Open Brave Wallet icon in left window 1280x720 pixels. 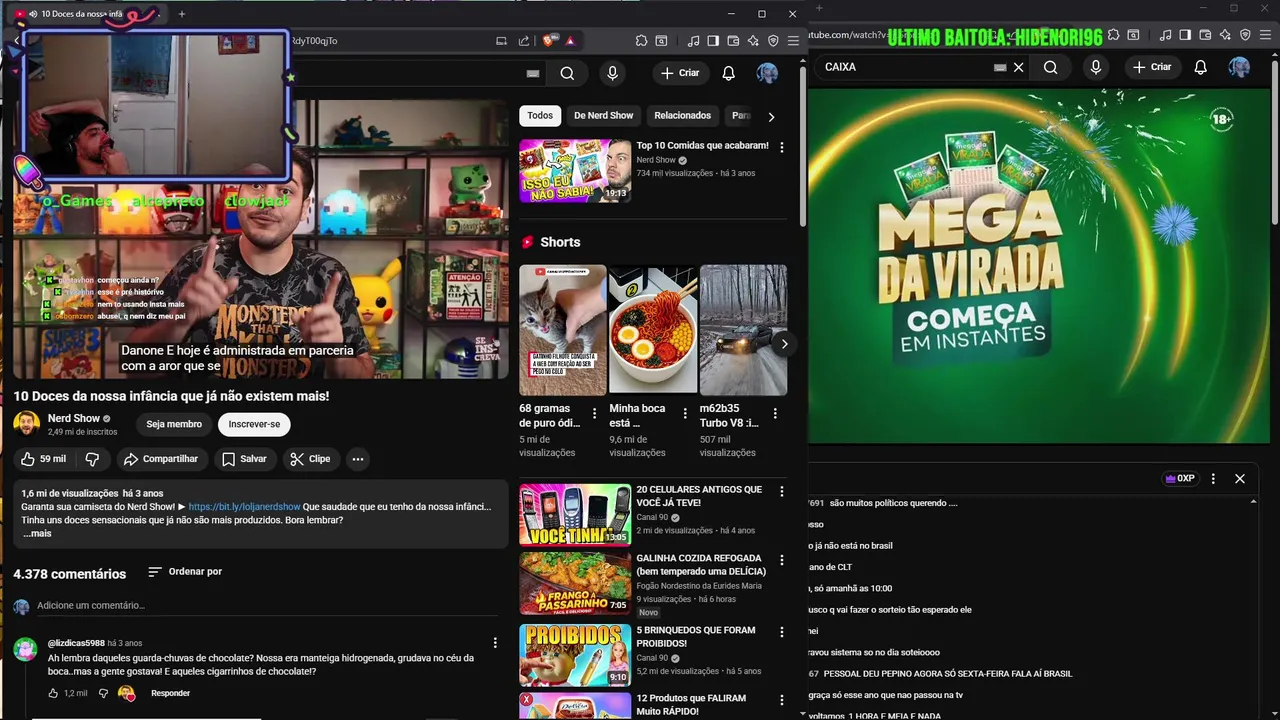point(733,41)
